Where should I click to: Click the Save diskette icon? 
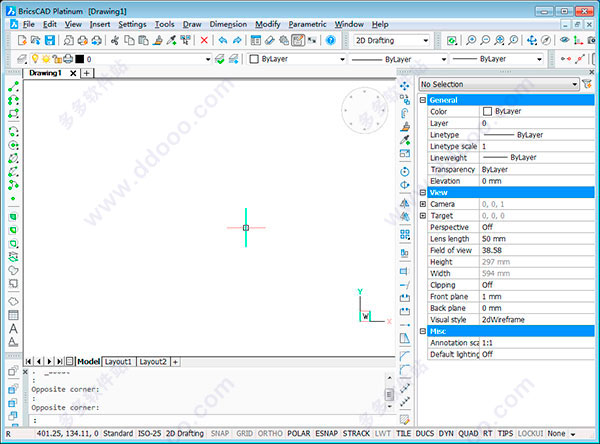tap(50, 40)
